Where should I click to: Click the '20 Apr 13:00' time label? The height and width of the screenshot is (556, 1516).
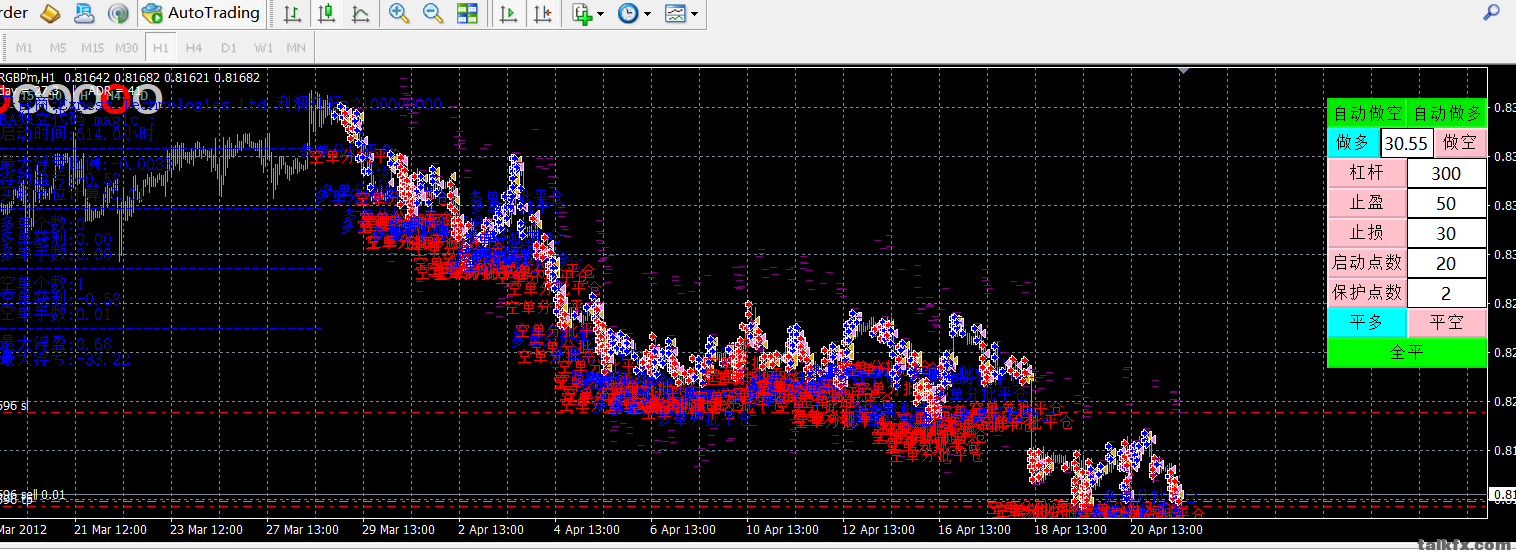pyautogui.click(x=1166, y=530)
